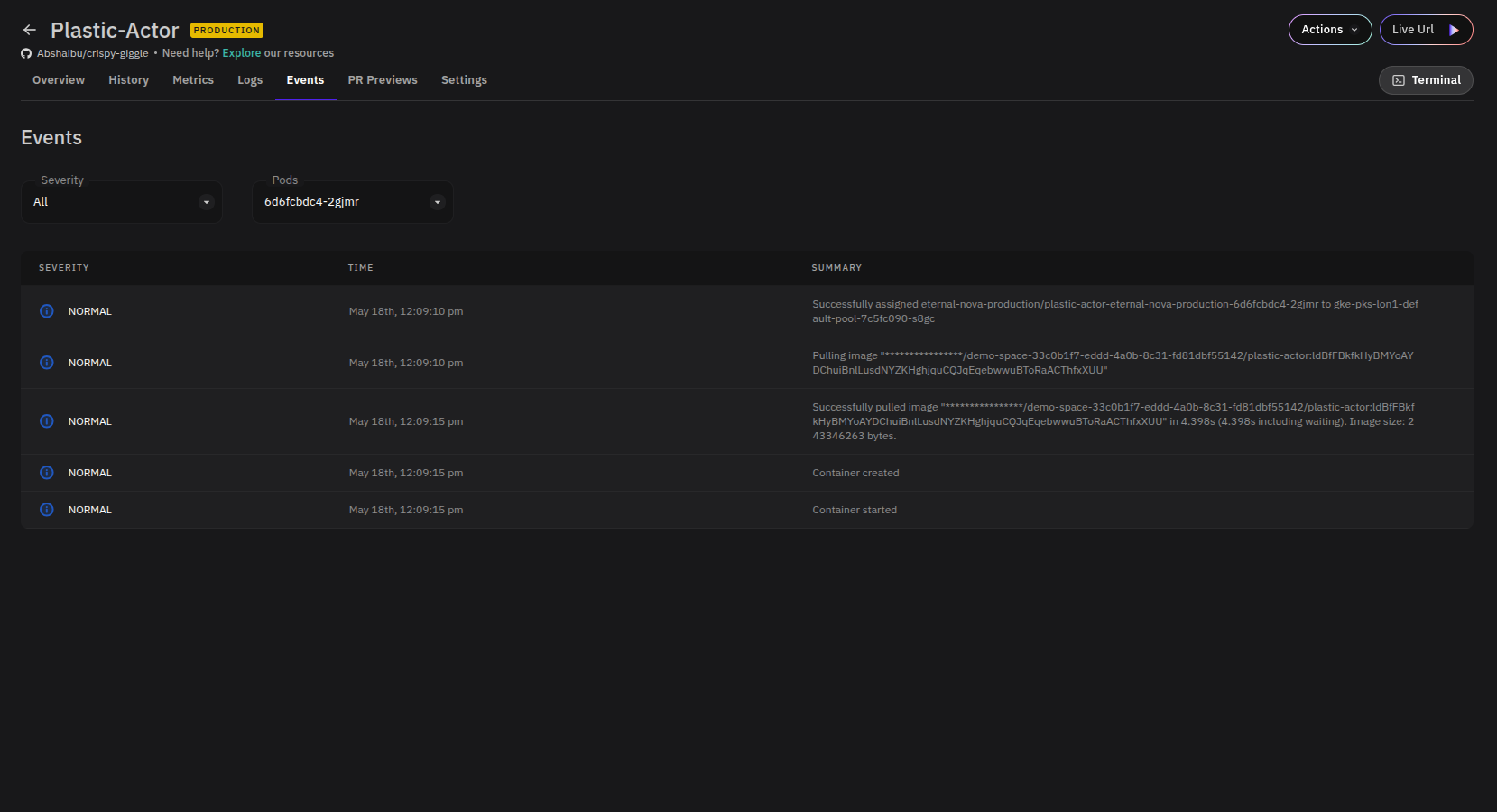Click the time of the Pulling image event
Screen dimensions: 1497x812
(x=406, y=363)
